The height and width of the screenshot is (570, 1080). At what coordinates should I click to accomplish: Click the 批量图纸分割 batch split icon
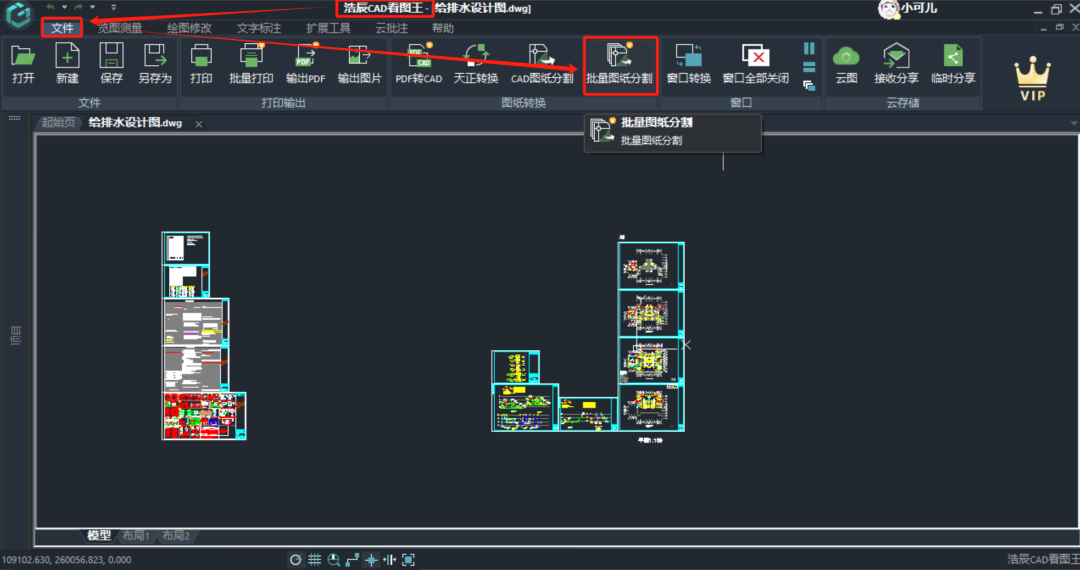(x=619, y=63)
